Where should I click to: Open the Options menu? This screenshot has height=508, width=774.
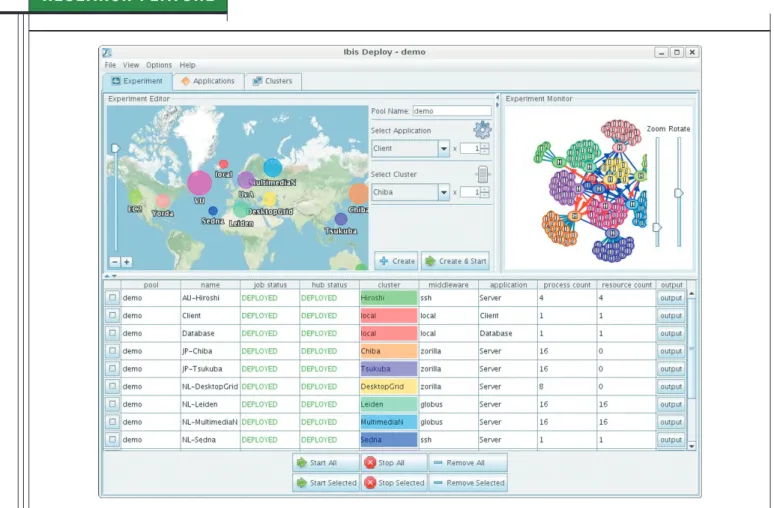(x=159, y=65)
